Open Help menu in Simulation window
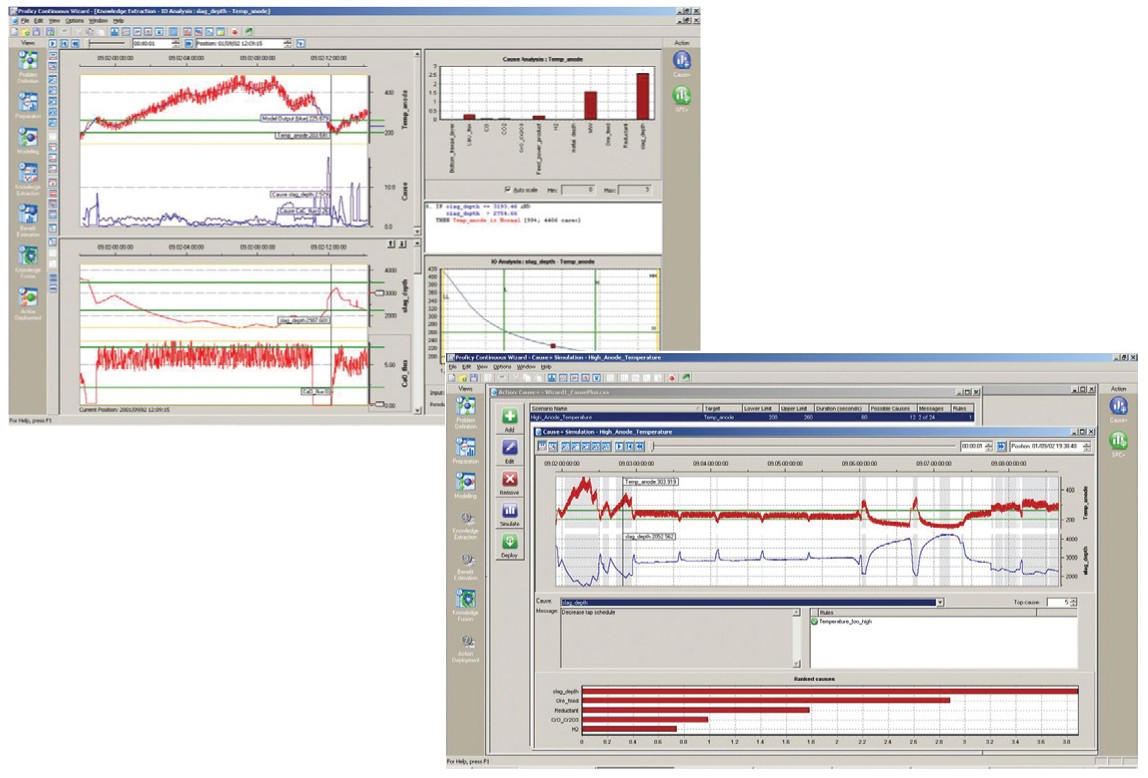The width and height of the screenshot is (1148, 778). 545,367
